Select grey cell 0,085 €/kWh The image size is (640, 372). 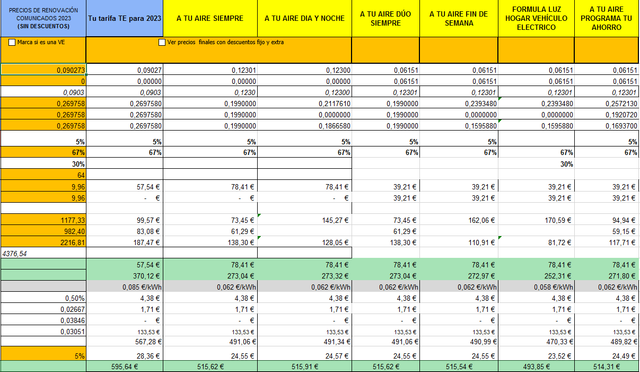tap(124, 287)
